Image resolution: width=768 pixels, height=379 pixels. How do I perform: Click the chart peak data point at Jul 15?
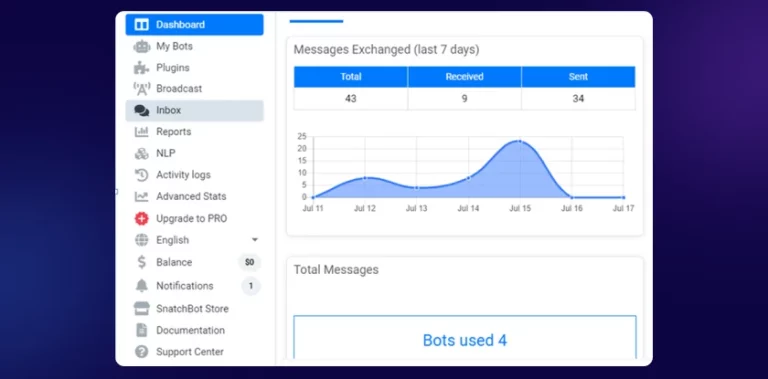pyautogui.click(x=520, y=142)
